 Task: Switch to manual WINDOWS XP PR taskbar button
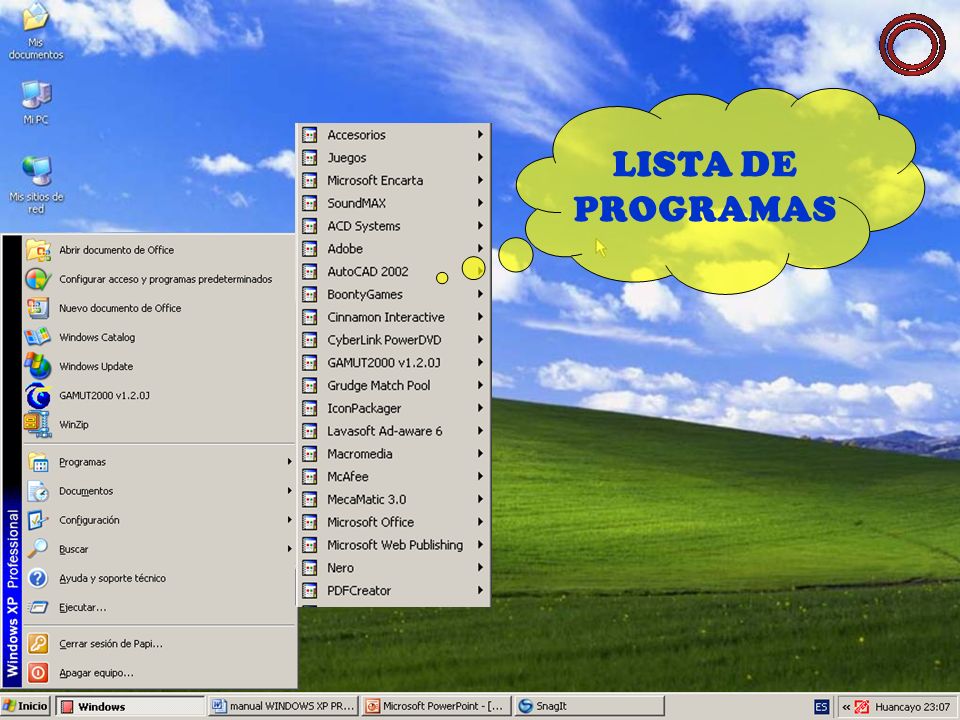(x=283, y=707)
